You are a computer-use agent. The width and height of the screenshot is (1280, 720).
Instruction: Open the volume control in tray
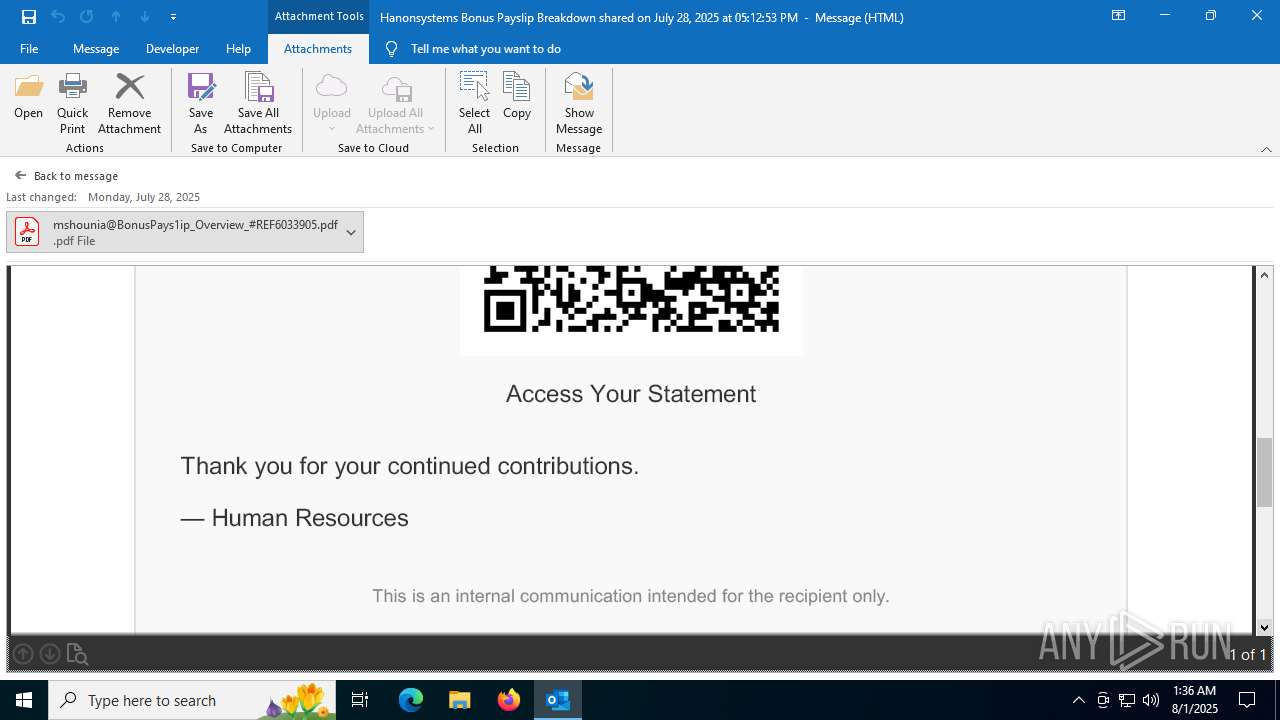click(x=1151, y=700)
